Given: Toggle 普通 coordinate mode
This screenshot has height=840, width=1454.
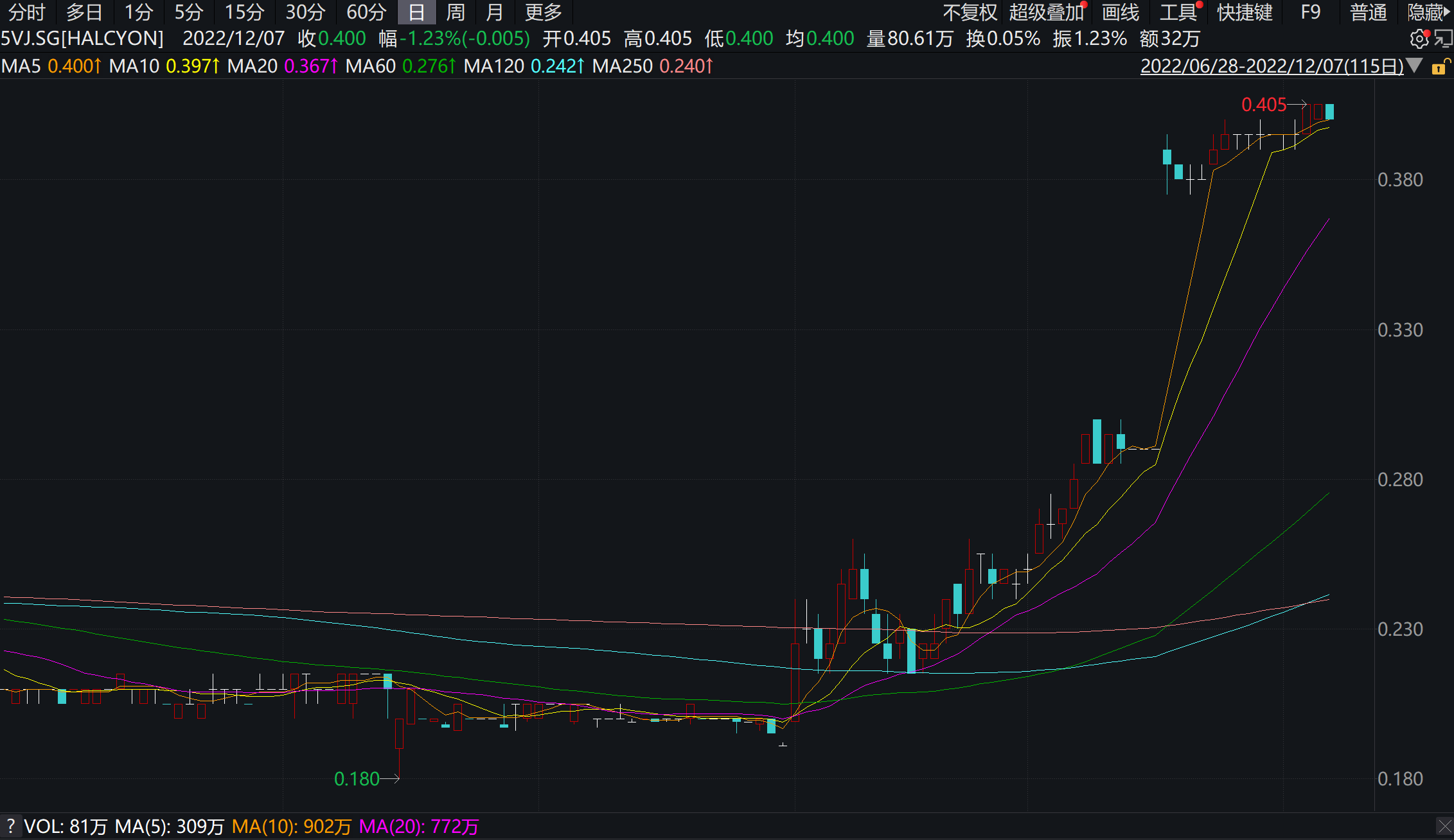Looking at the screenshot, I should coord(1368,12).
